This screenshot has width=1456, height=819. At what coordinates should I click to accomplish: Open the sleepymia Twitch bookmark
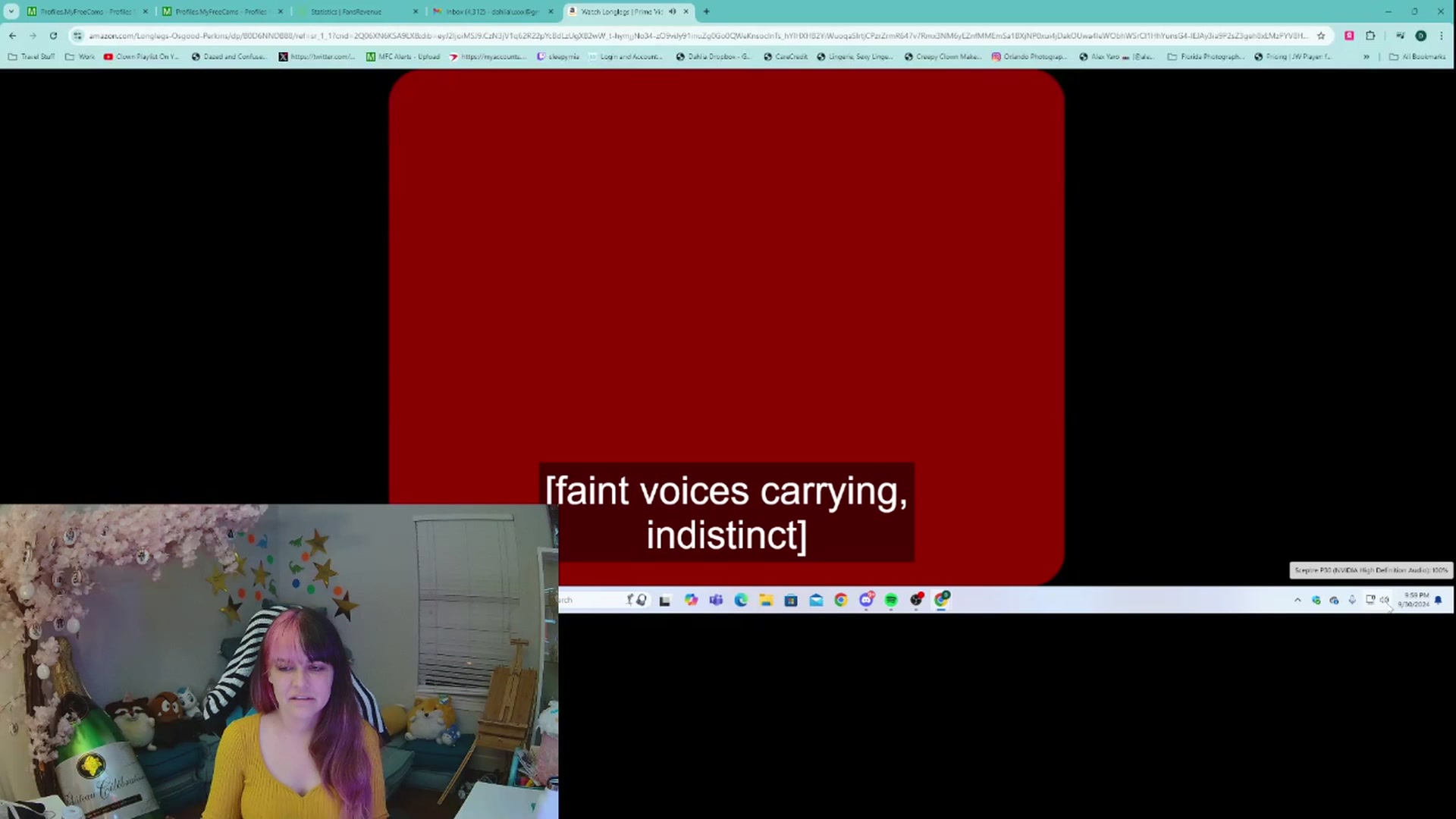[558, 57]
